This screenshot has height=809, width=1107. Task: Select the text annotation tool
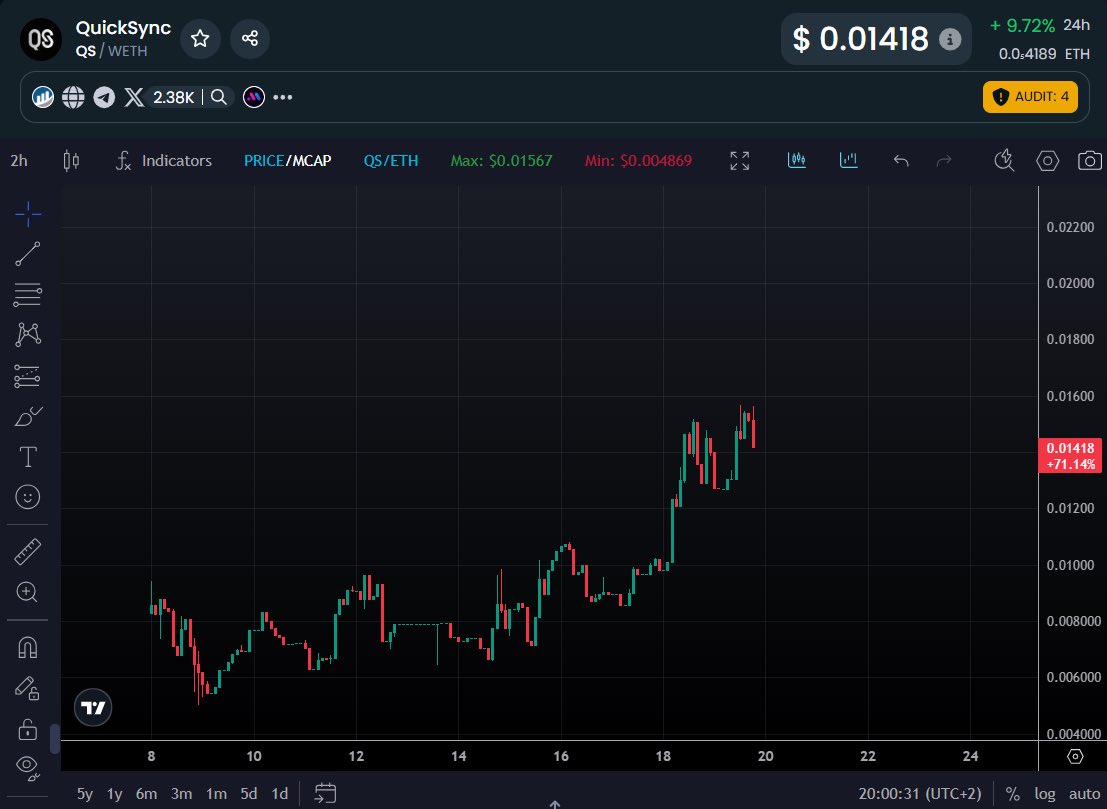pyautogui.click(x=28, y=457)
